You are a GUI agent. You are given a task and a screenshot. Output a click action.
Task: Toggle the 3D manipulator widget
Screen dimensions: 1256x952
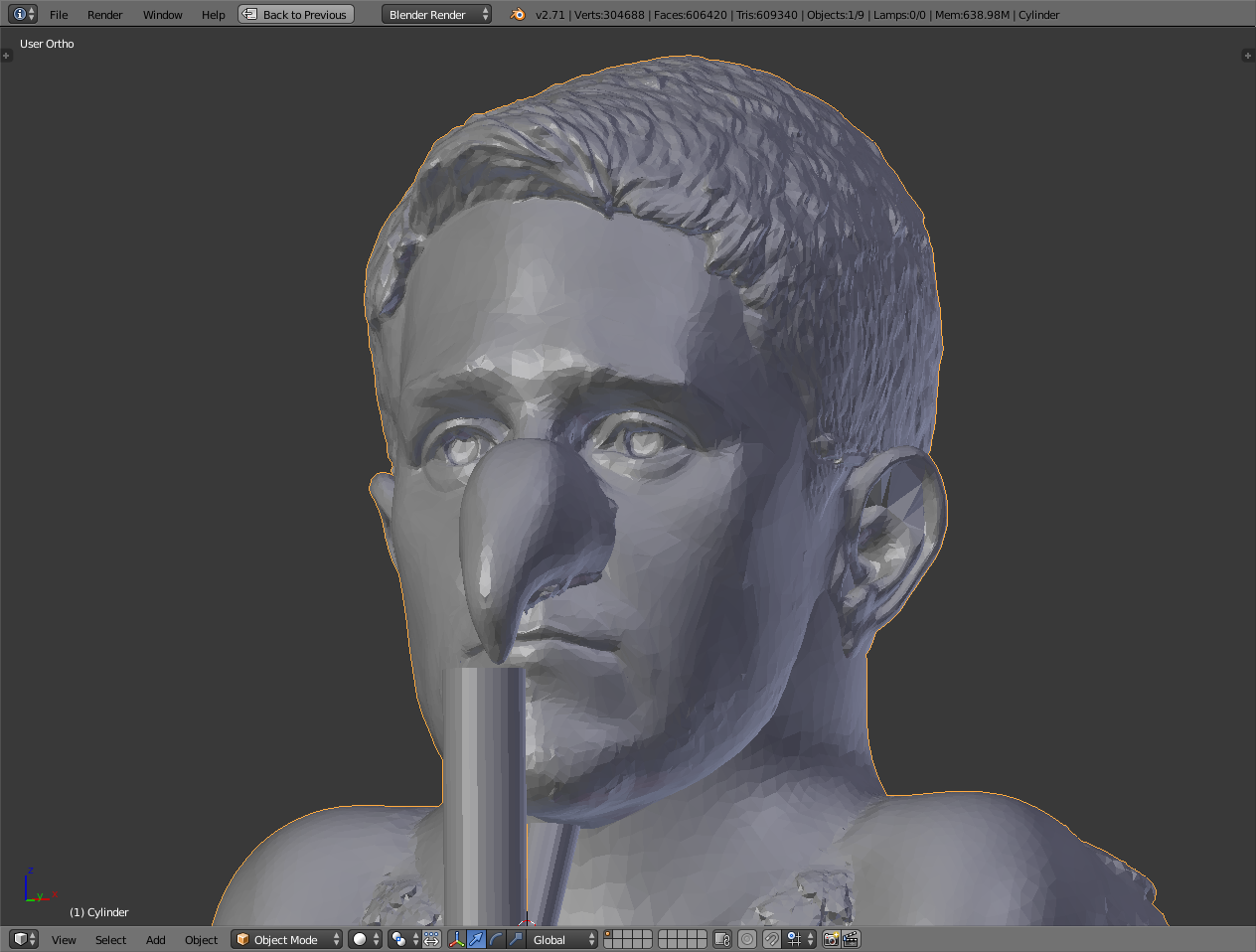(x=456, y=939)
